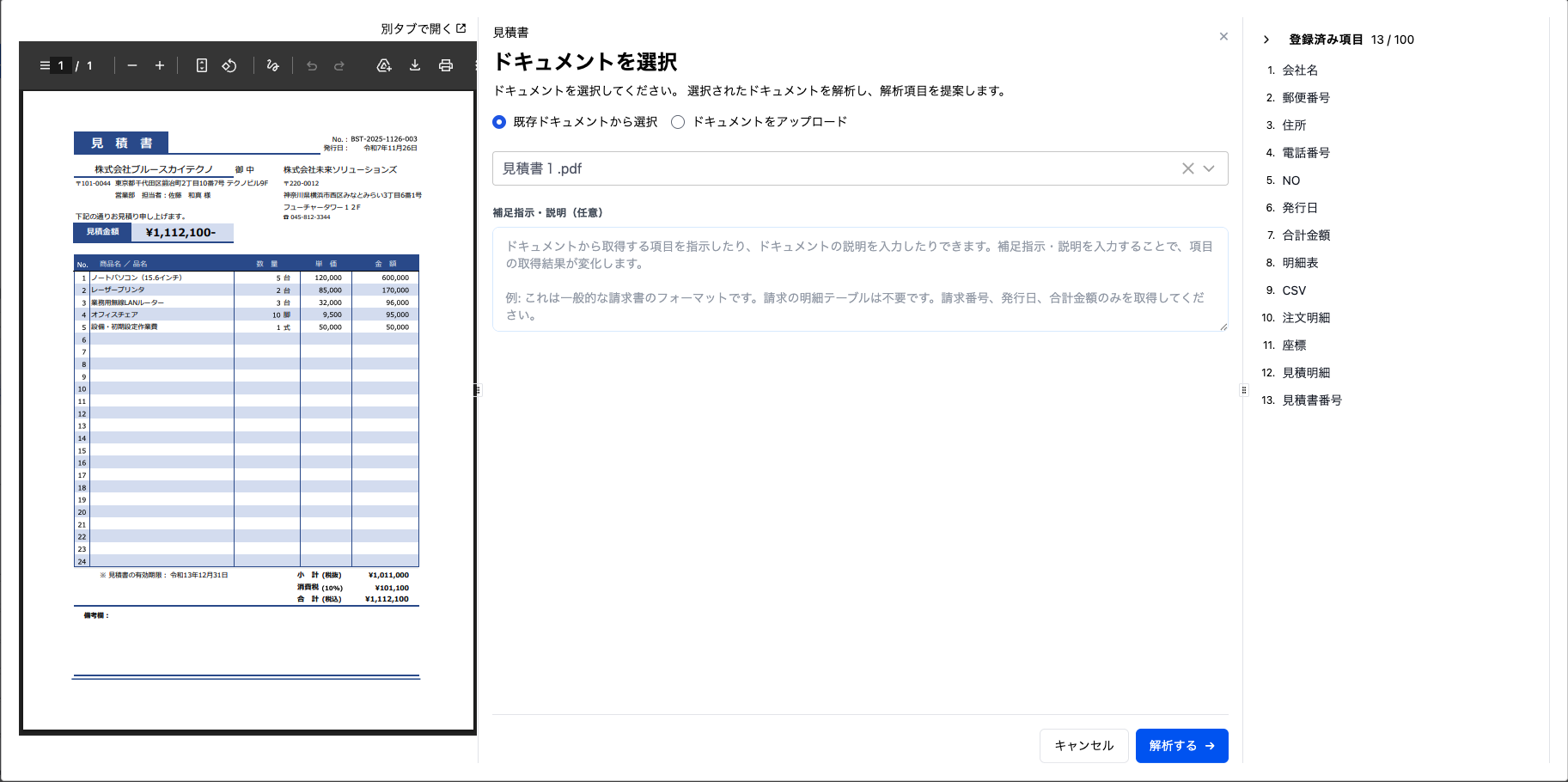Click the PDF page number field

[x=61, y=65]
